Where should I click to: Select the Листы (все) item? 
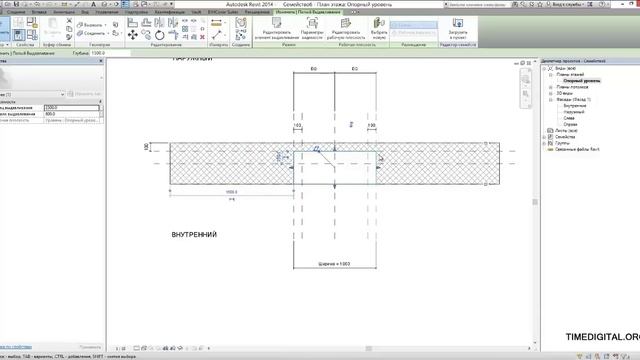[566, 131]
